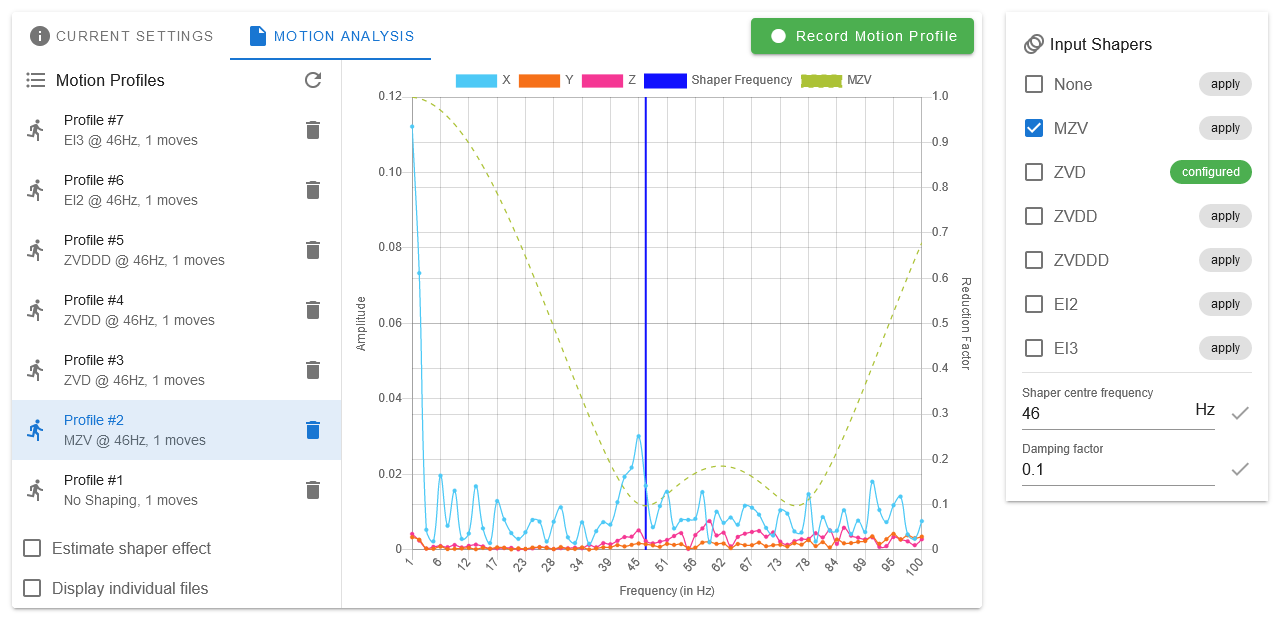Toggle MZV curve legend swatch
This screenshot has height=620, width=1280.
tap(821, 80)
